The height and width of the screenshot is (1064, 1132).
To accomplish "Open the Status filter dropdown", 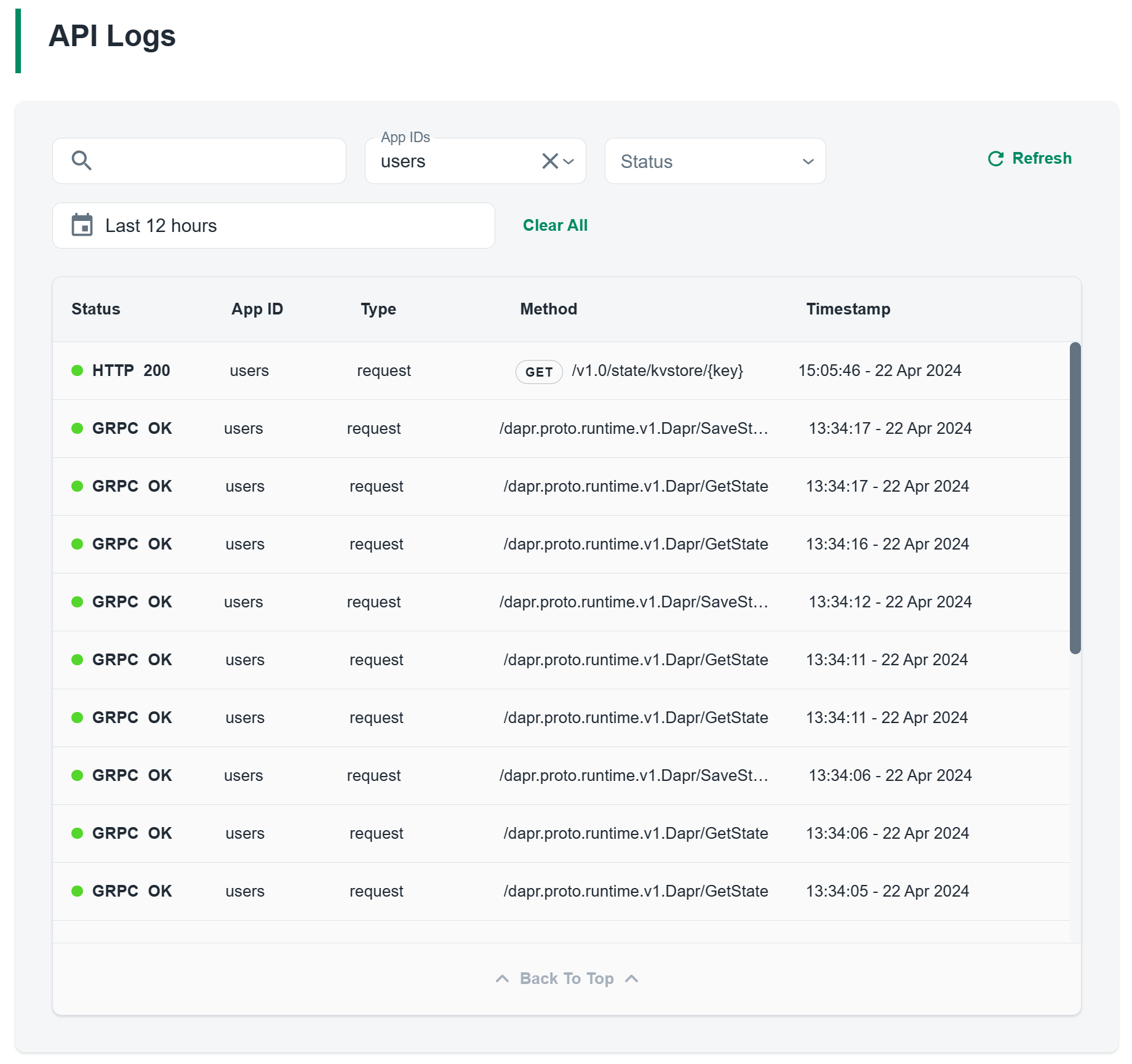I will [714, 161].
